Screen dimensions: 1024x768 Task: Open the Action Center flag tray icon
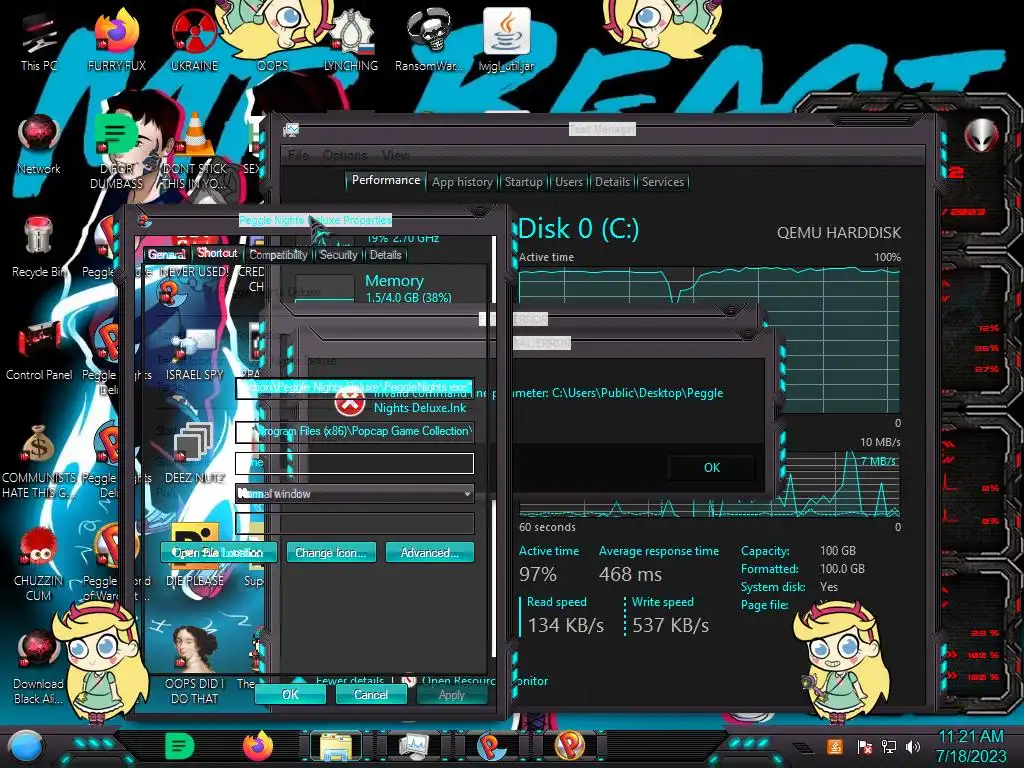[864, 746]
